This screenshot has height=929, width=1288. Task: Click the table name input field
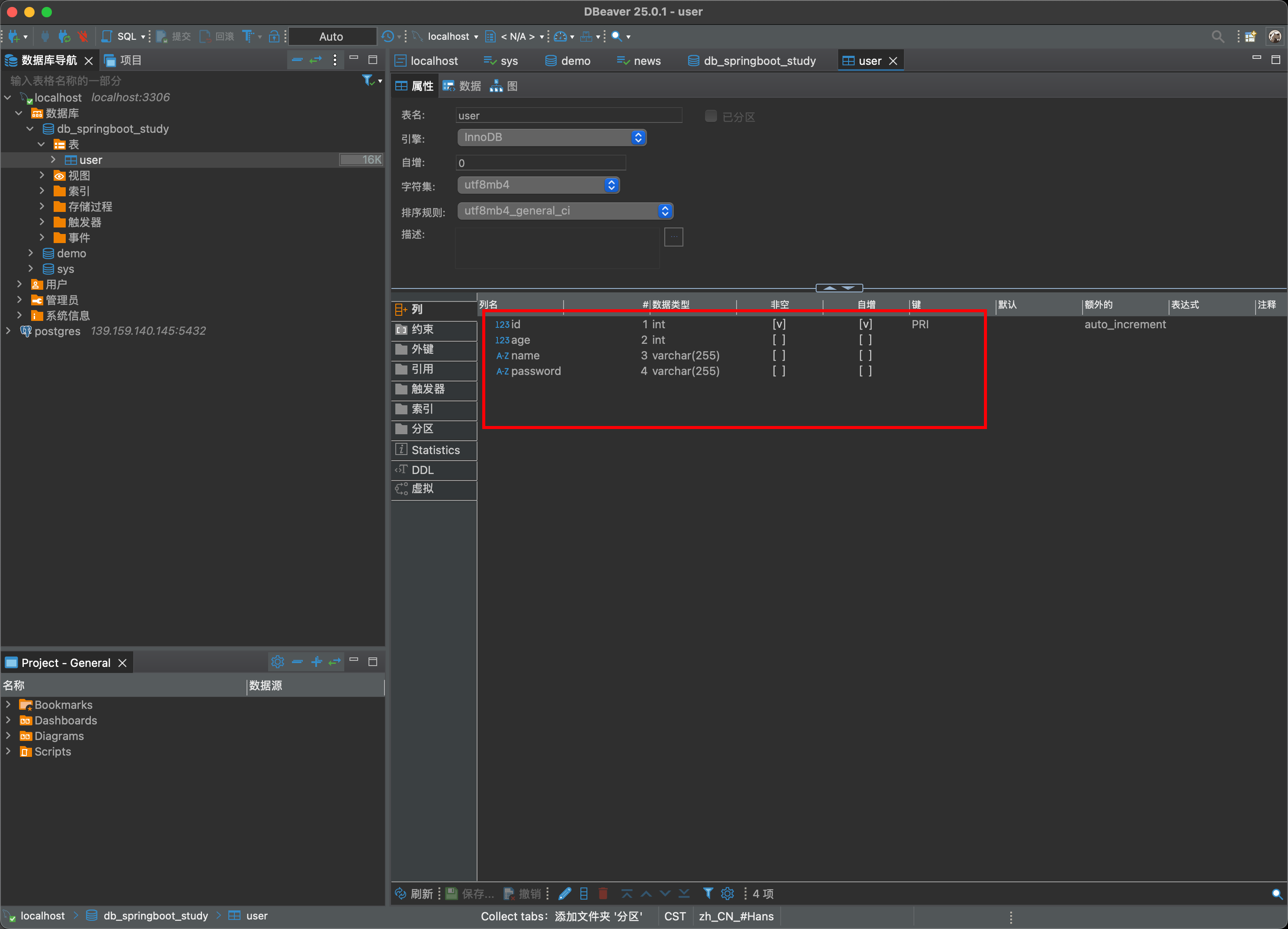pyautogui.click(x=568, y=115)
